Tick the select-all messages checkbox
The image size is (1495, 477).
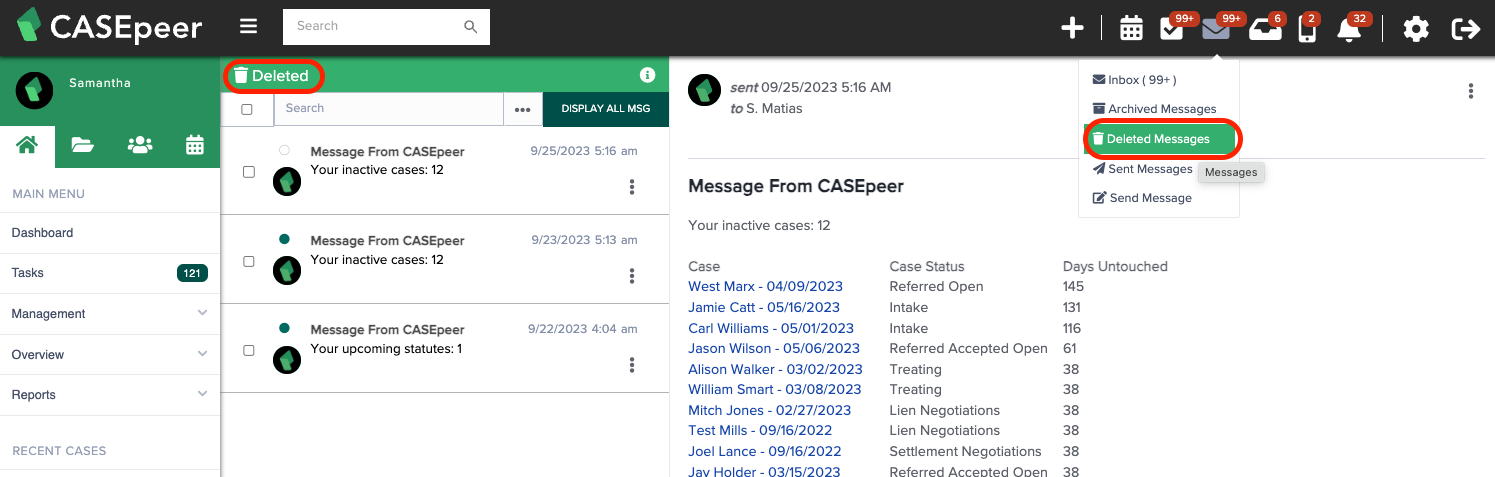click(x=247, y=109)
